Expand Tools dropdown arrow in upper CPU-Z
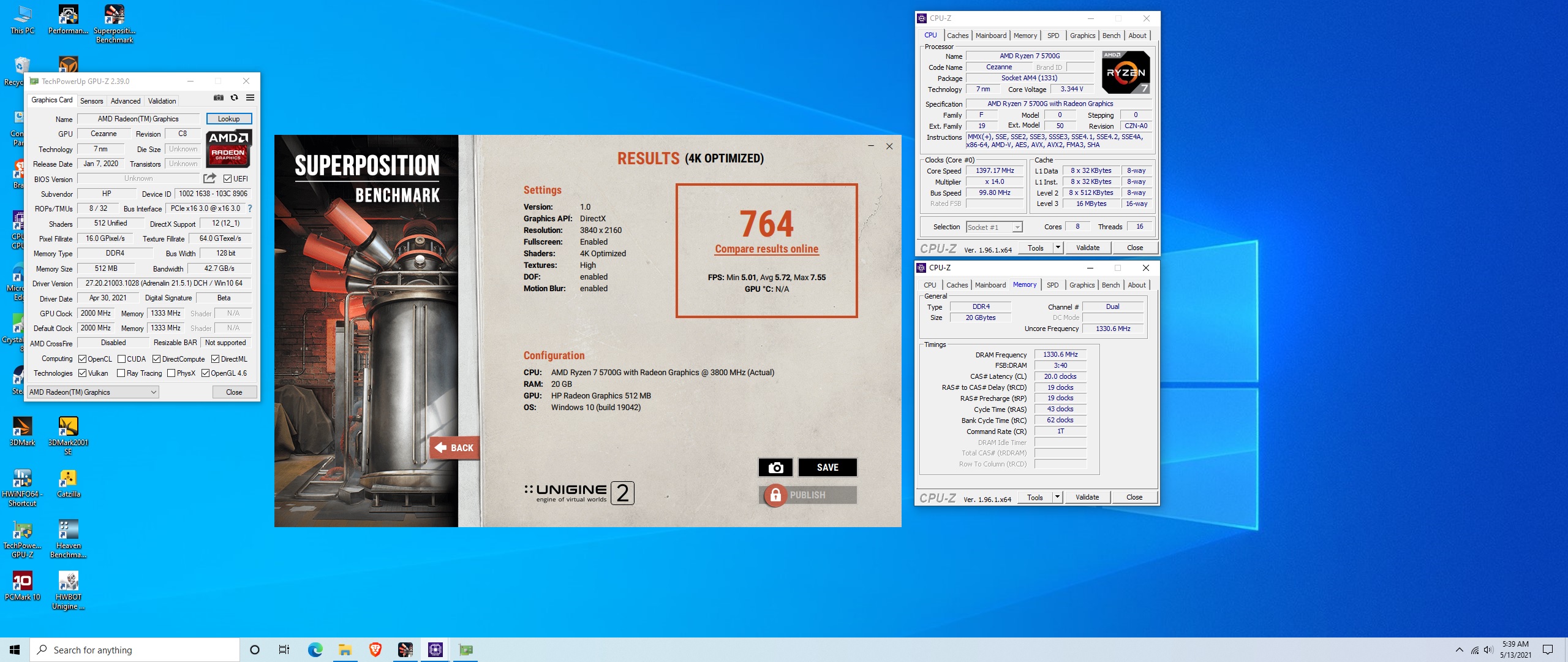Image resolution: width=1568 pixels, height=662 pixels. tap(1058, 248)
